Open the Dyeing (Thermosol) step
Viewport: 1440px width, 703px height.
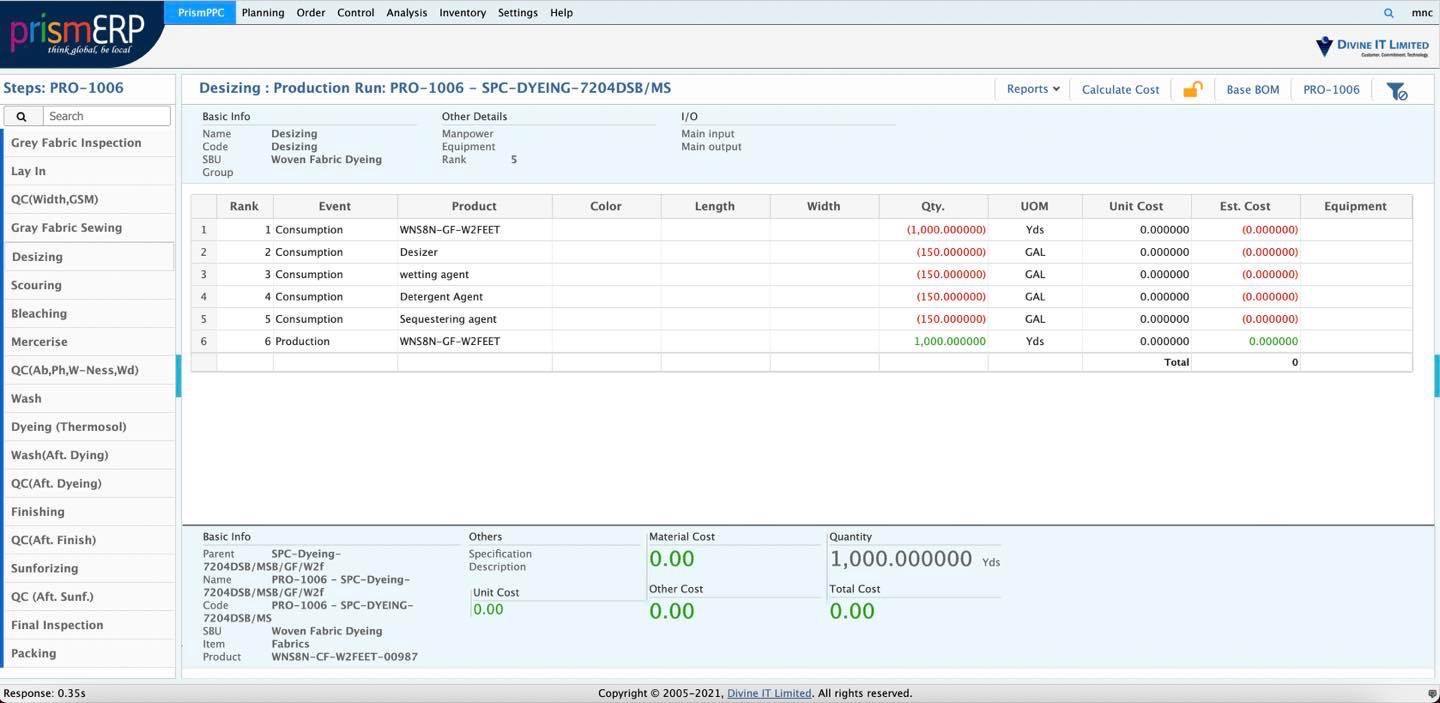coord(68,427)
